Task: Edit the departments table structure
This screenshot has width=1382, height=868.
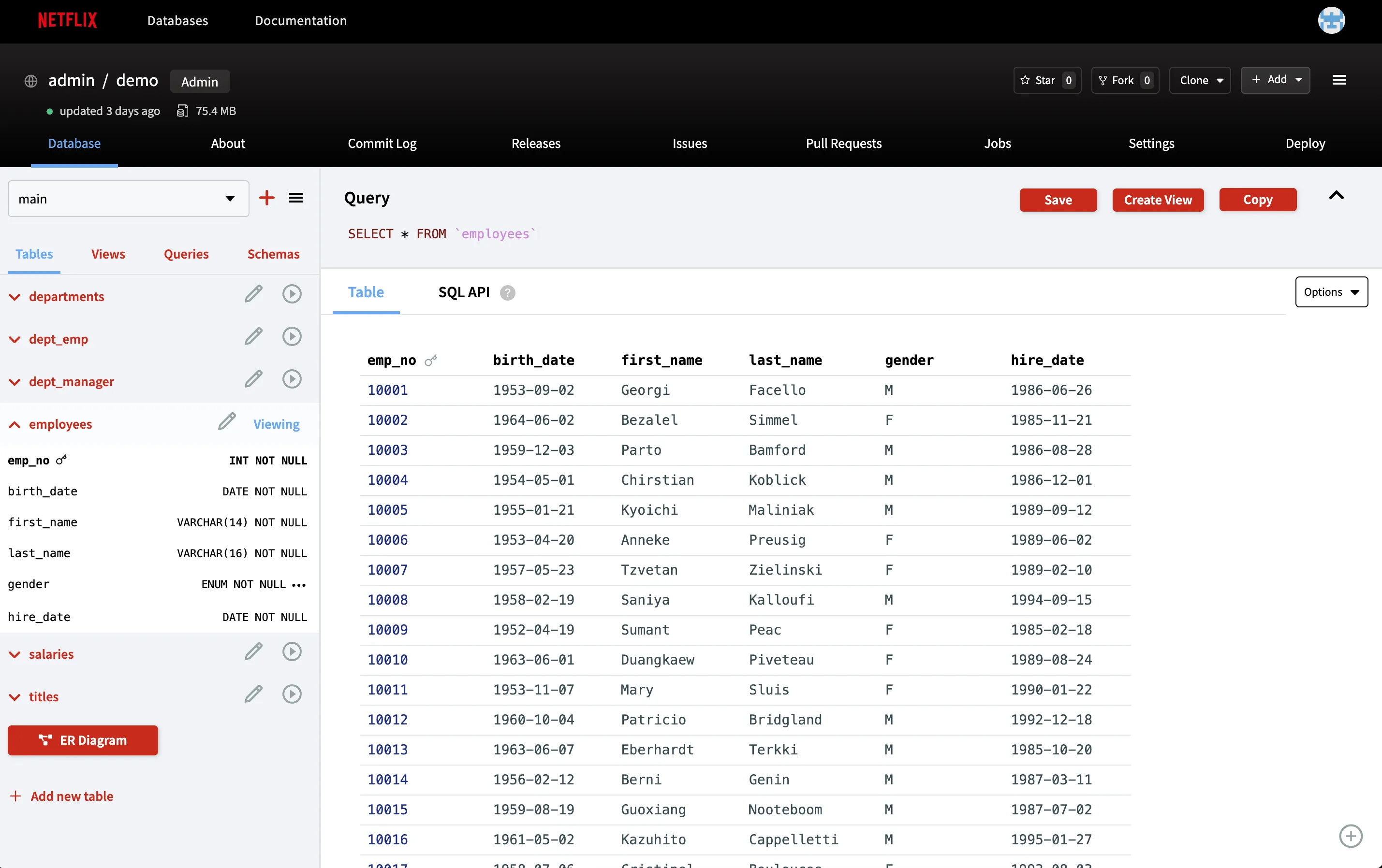Action: [253, 294]
